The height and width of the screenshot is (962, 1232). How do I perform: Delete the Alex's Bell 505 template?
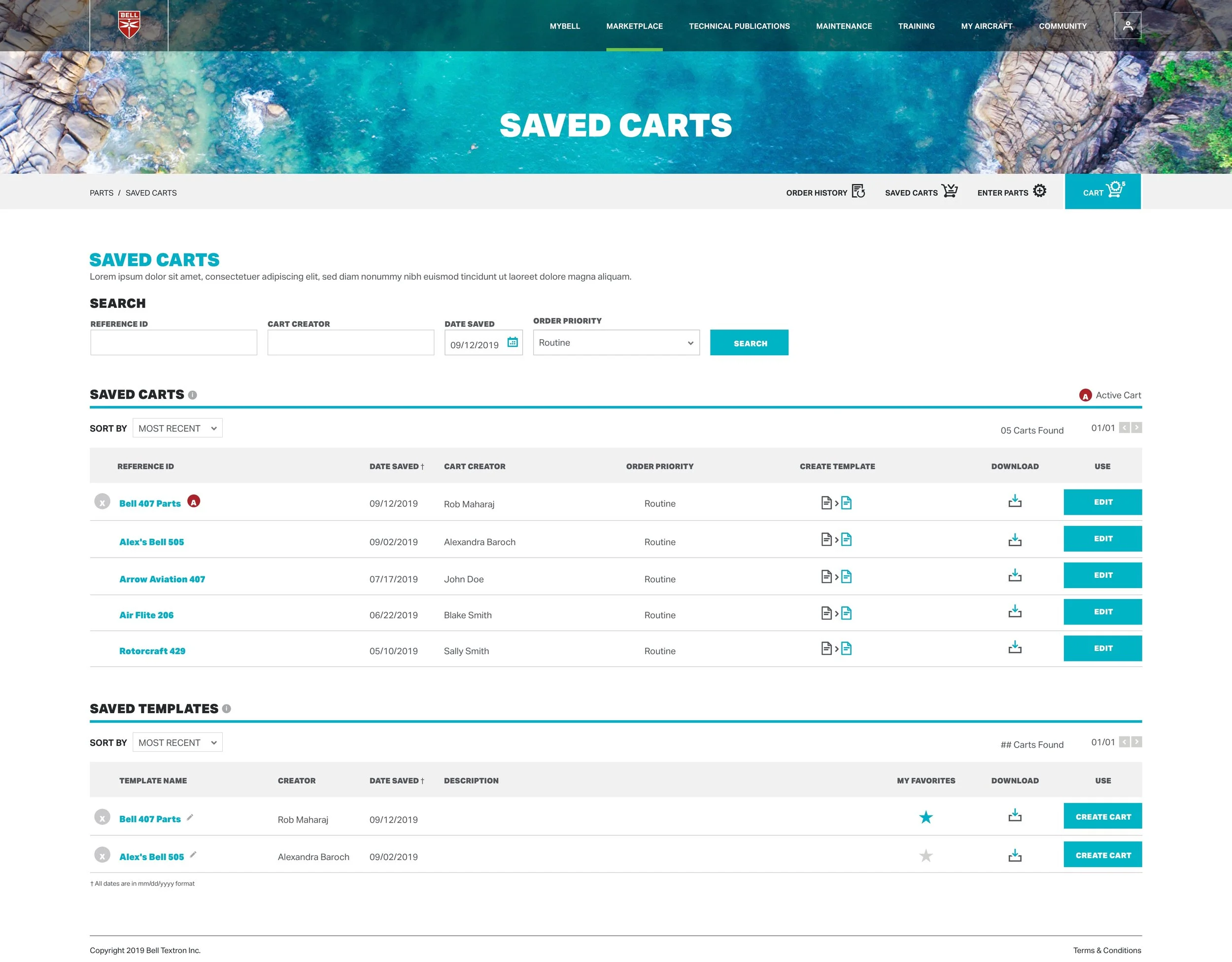point(102,855)
